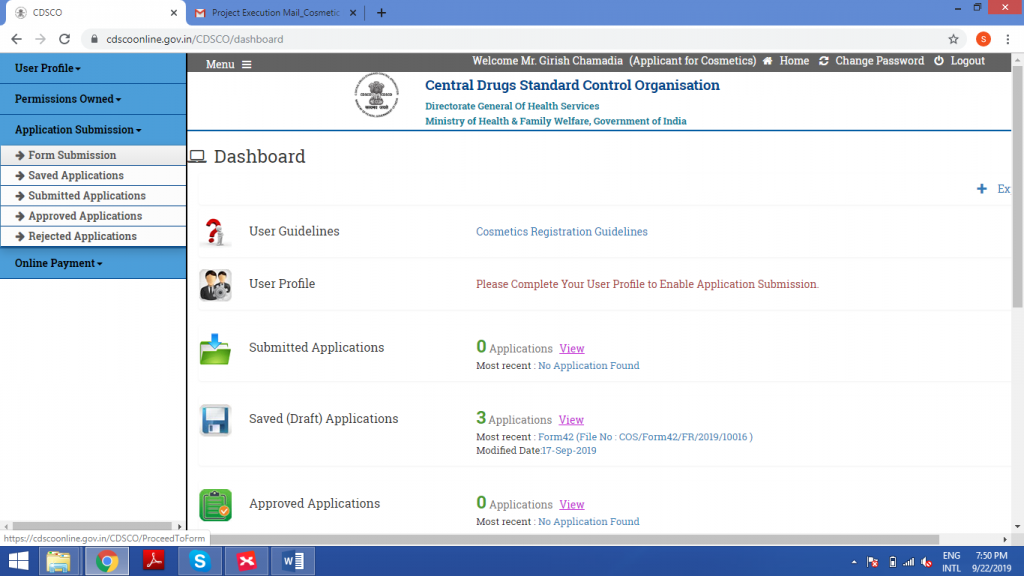Click the complete user profile warning message
1024x576 pixels.
click(x=647, y=284)
